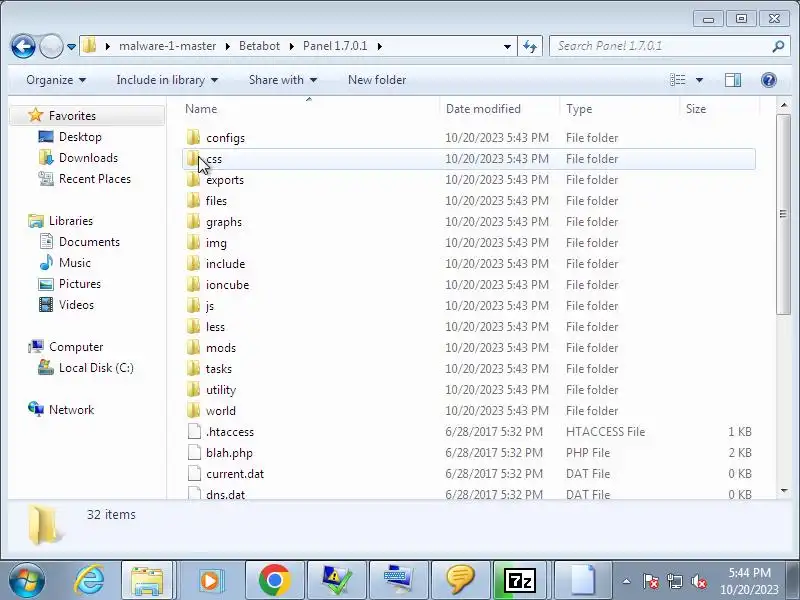The height and width of the screenshot is (600, 800).
Task: Select the .htaccess file icon
Action: click(194, 431)
